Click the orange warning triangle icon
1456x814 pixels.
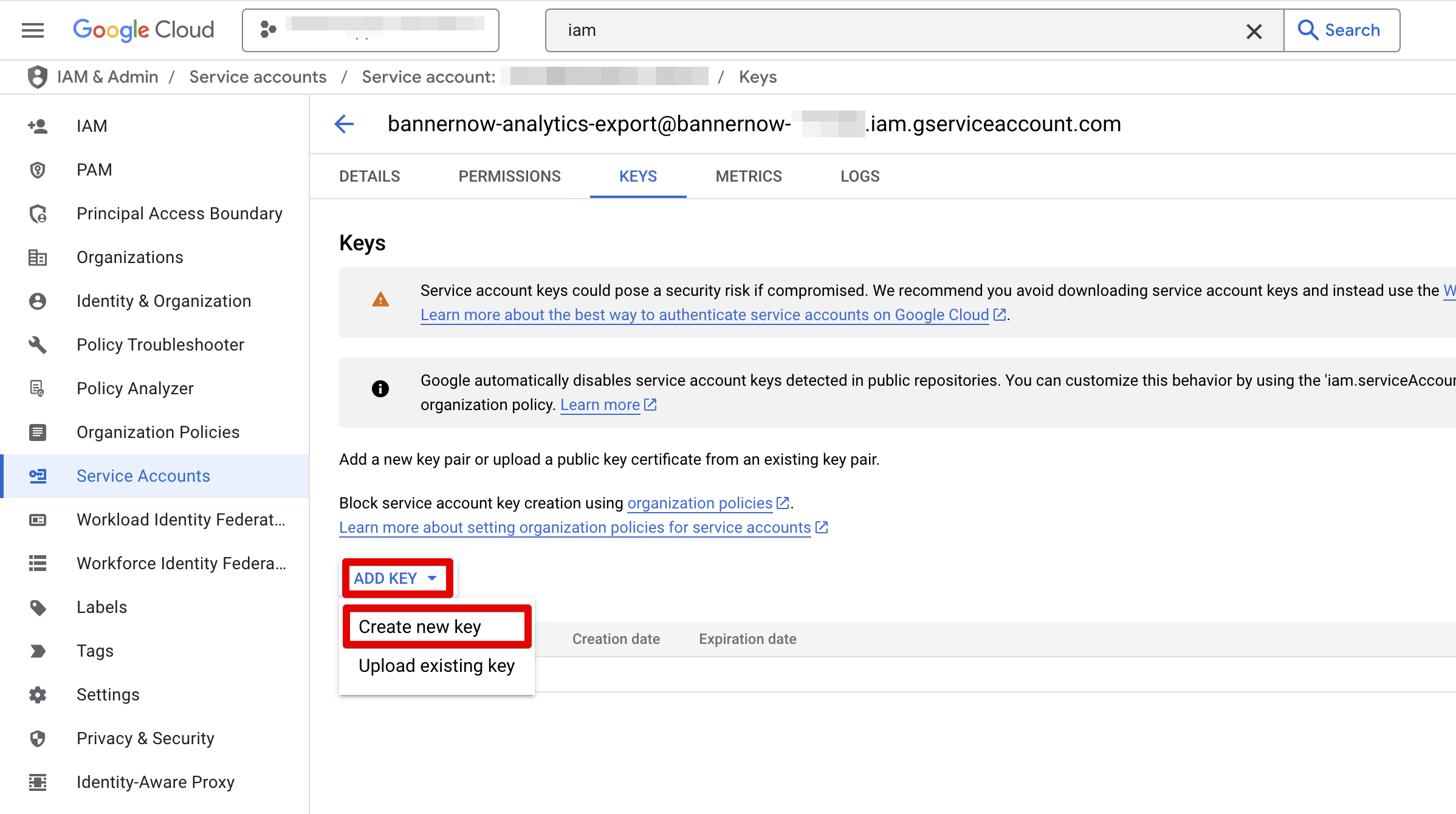(380, 299)
